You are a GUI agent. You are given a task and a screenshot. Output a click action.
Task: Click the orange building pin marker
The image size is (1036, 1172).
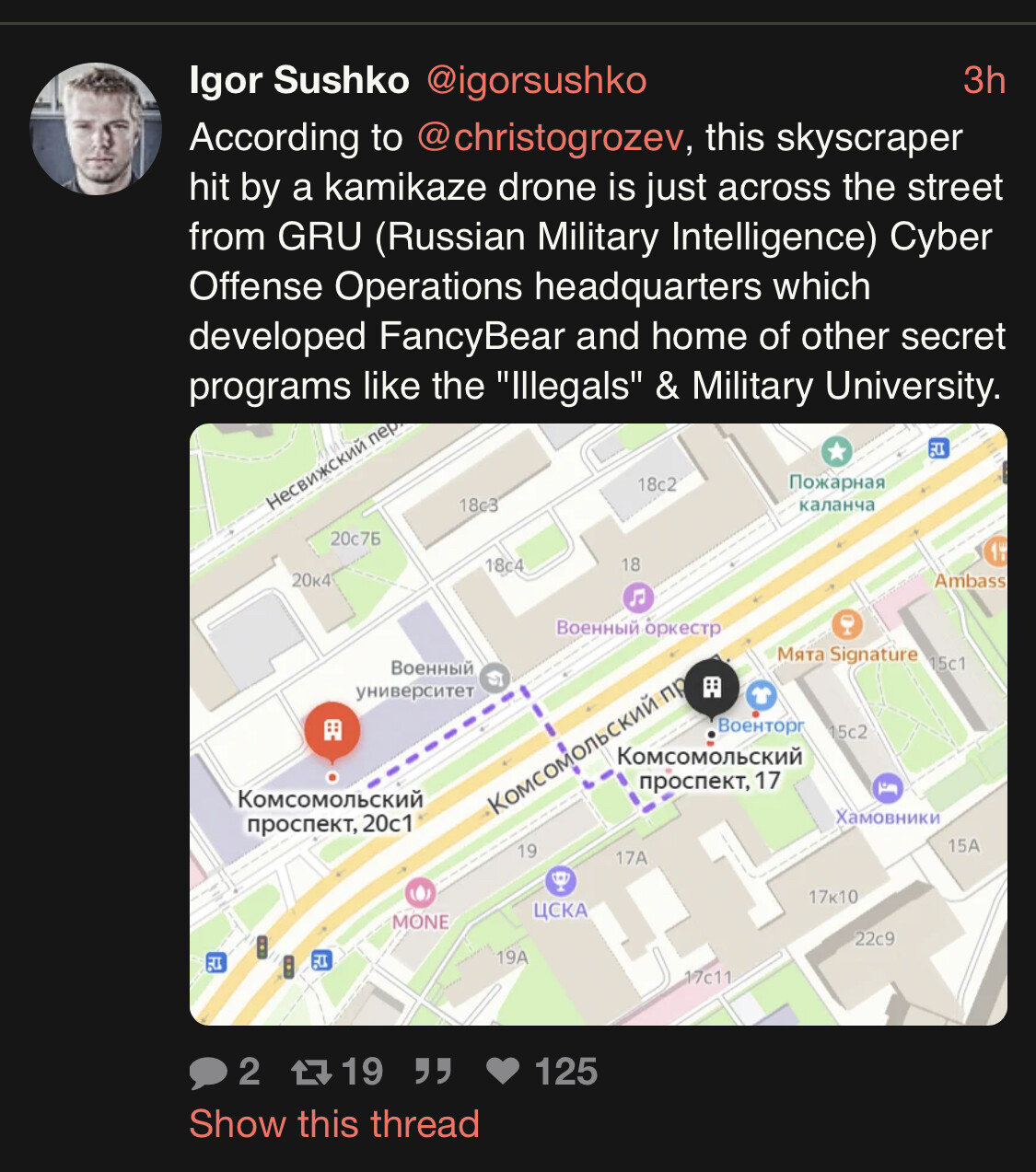pyautogui.click(x=332, y=731)
